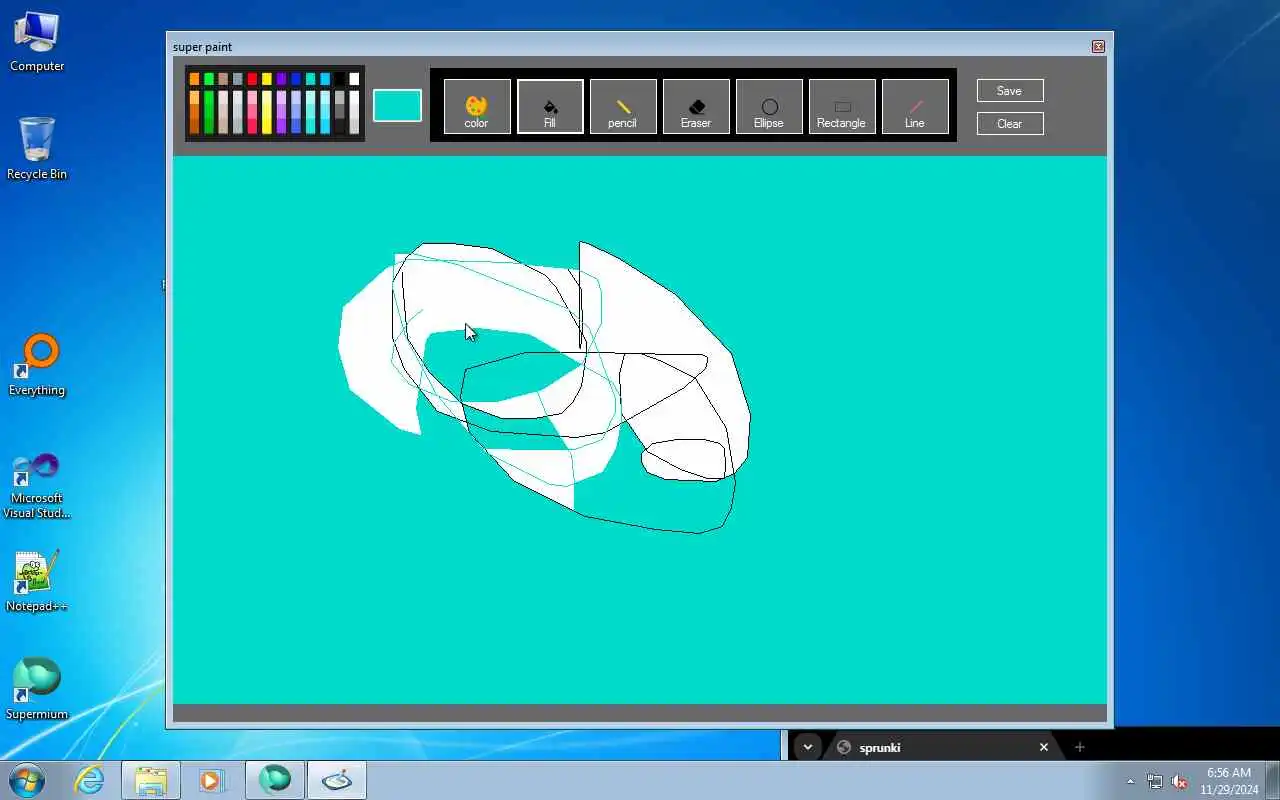Choose the Eraser tool
The image size is (1280, 800).
point(696,106)
